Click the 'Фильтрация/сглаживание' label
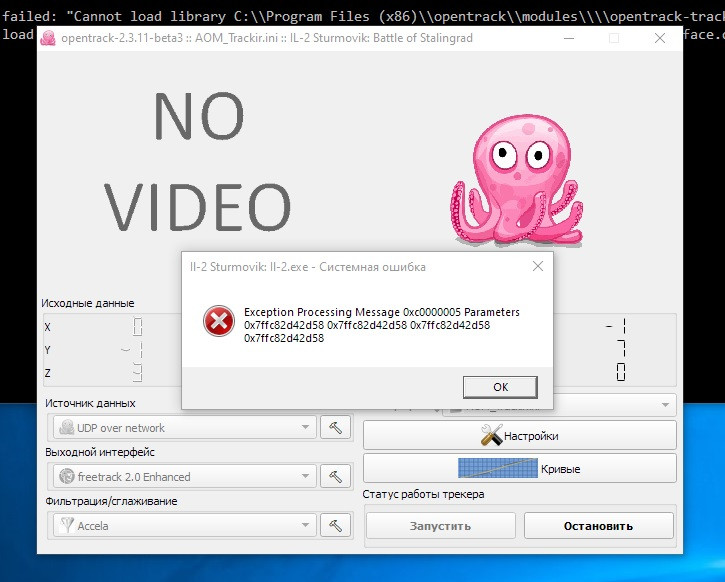 coord(111,501)
